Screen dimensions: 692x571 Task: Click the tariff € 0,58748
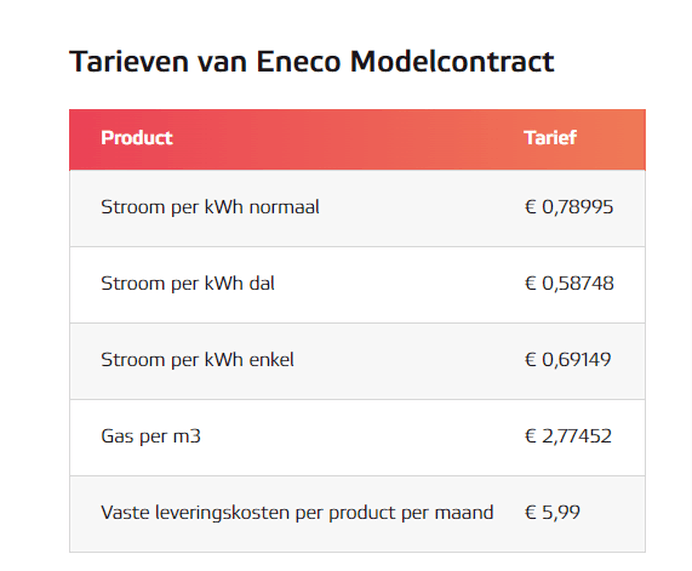tap(569, 283)
